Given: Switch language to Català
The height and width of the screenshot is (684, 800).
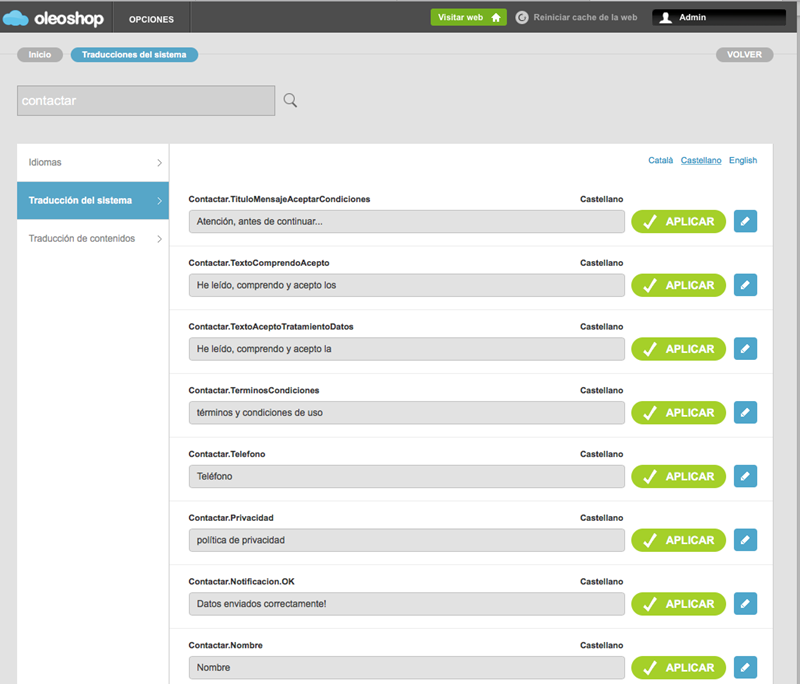Looking at the screenshot, I should pos(660,160).
